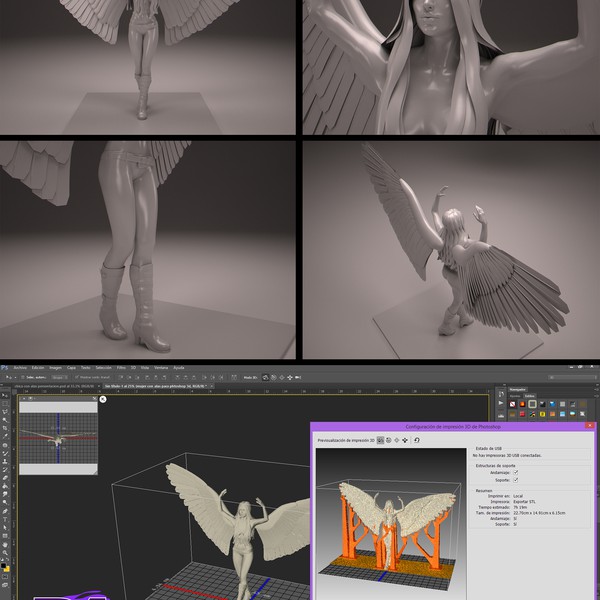This screenshot has width=600, height=600.
Task: Click the field at options bar right end
Action: pos(570,377)
